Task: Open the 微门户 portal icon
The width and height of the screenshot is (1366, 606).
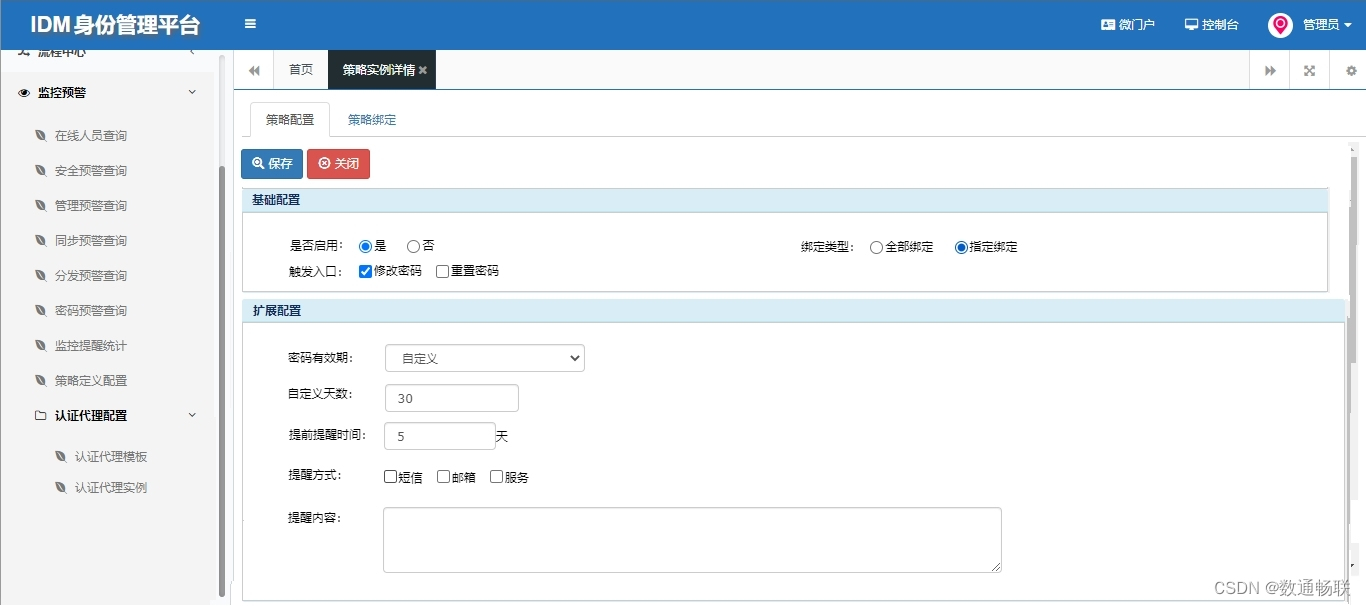Action: tap(1108, 24)
